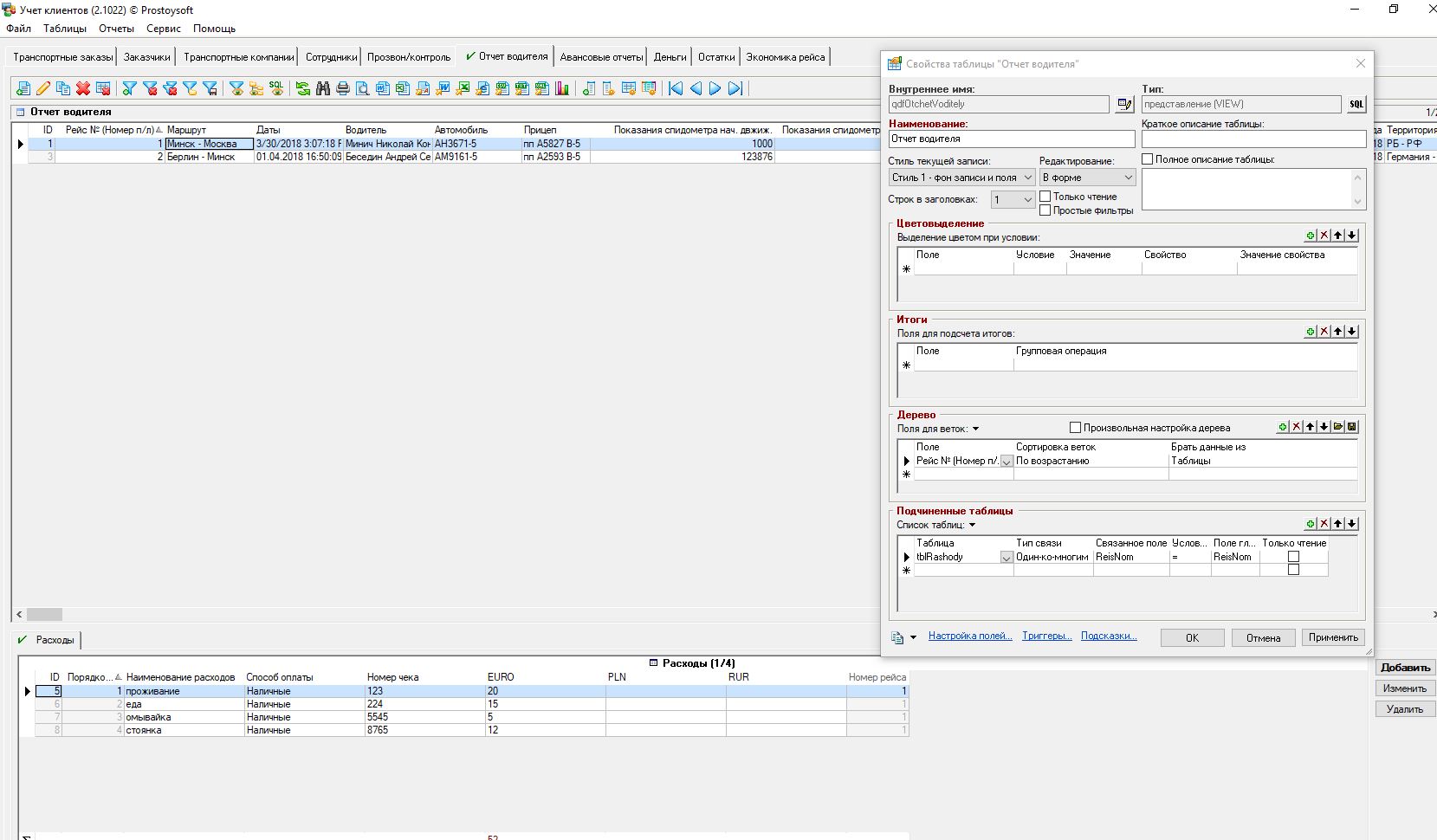Click the copy record toolbar icon
Viewport: 1437px width, 840px height.
point(63,88)
